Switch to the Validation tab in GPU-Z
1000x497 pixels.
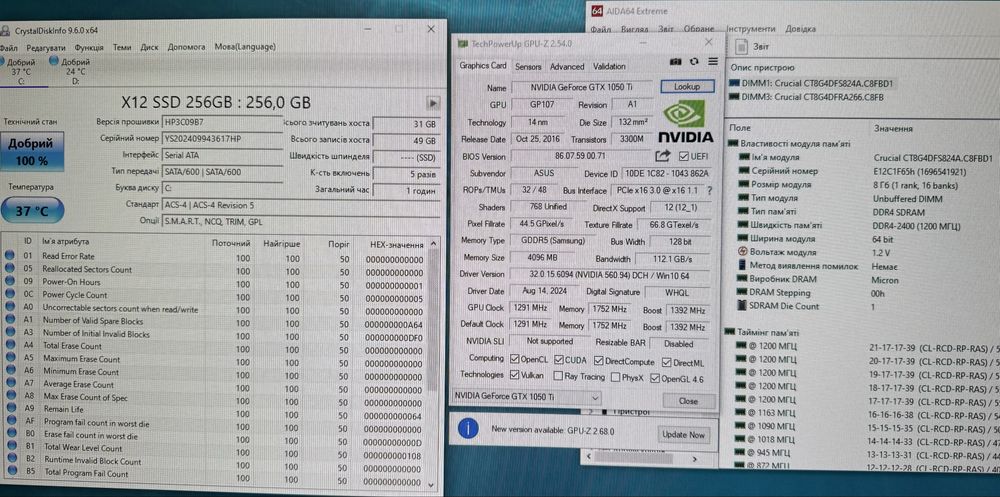[x=609, y=66]
